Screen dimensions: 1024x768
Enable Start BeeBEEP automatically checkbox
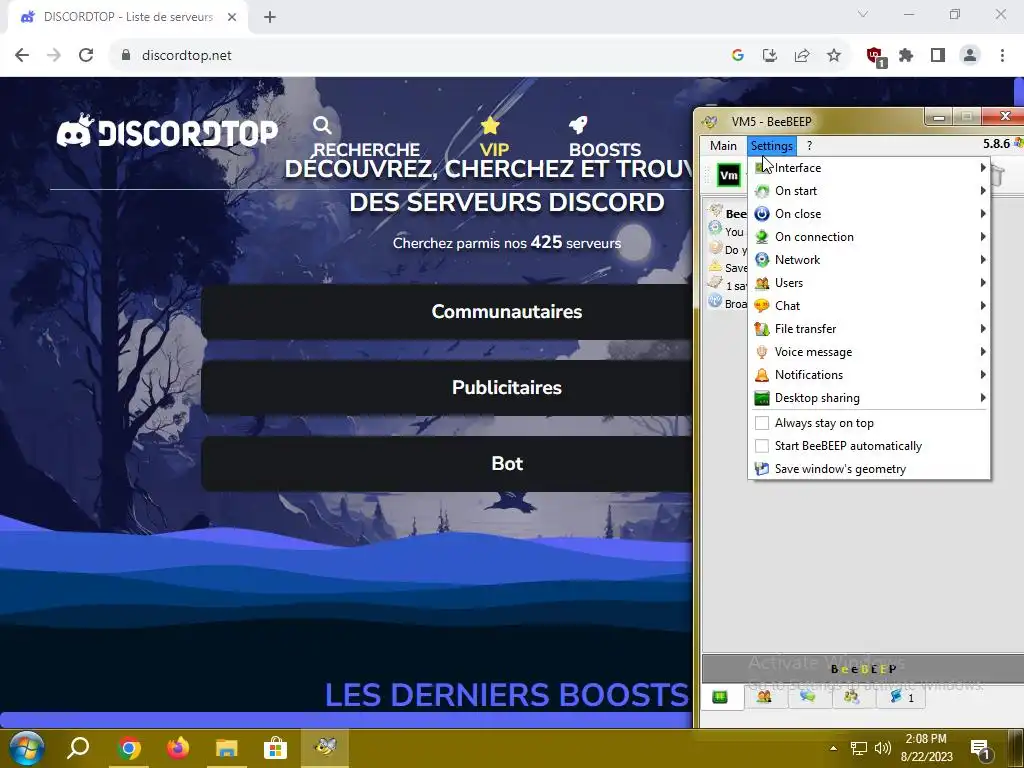coord(761,446)
